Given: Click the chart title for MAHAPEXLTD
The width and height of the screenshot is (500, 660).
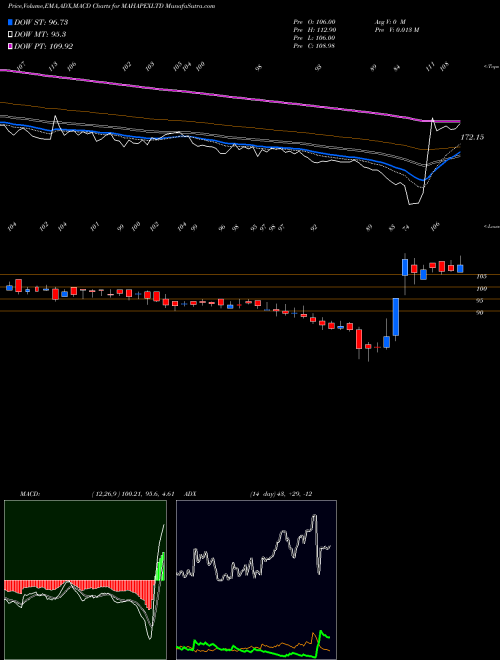Looking at the screenshot, I should 112,6.
